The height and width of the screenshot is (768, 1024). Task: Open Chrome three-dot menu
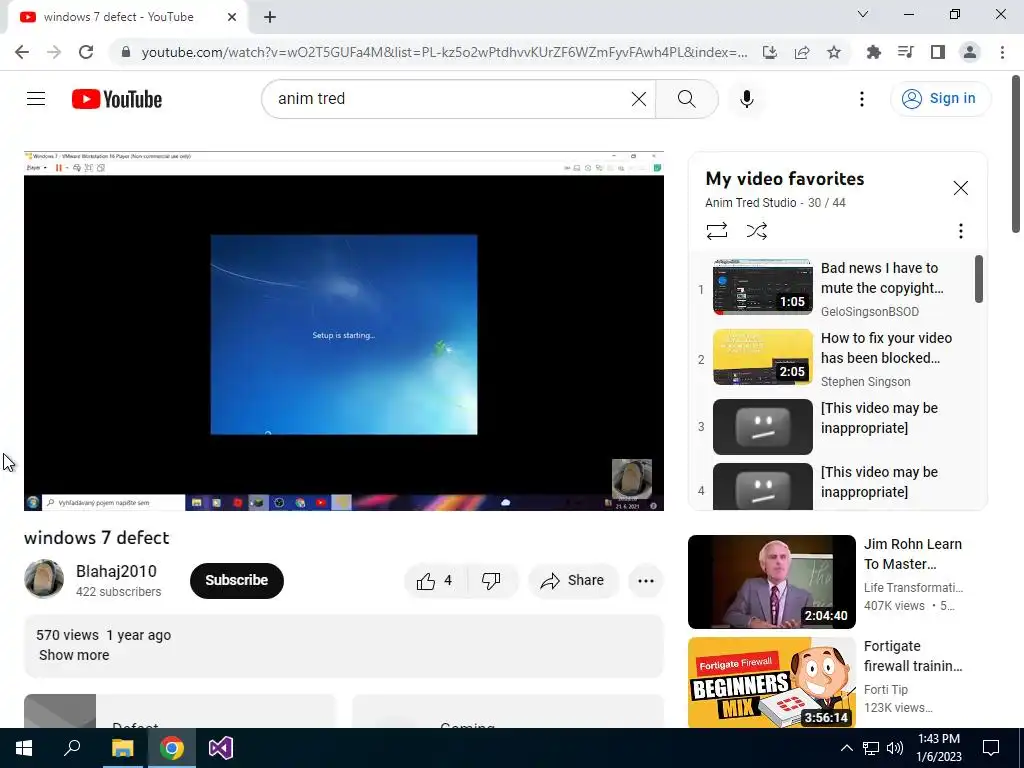coord(1002,52)
